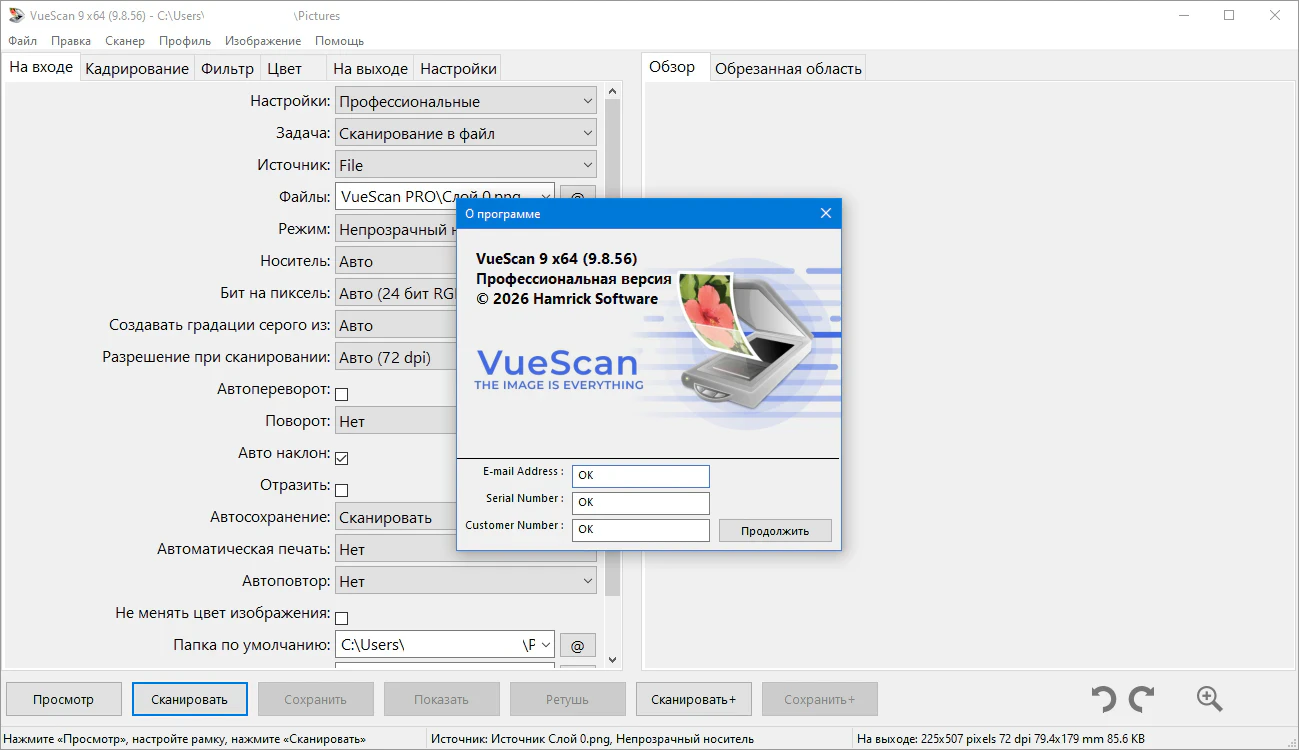
Task: Open the Сканер menu
Action: pyautogui.click(x=125, y=41)
